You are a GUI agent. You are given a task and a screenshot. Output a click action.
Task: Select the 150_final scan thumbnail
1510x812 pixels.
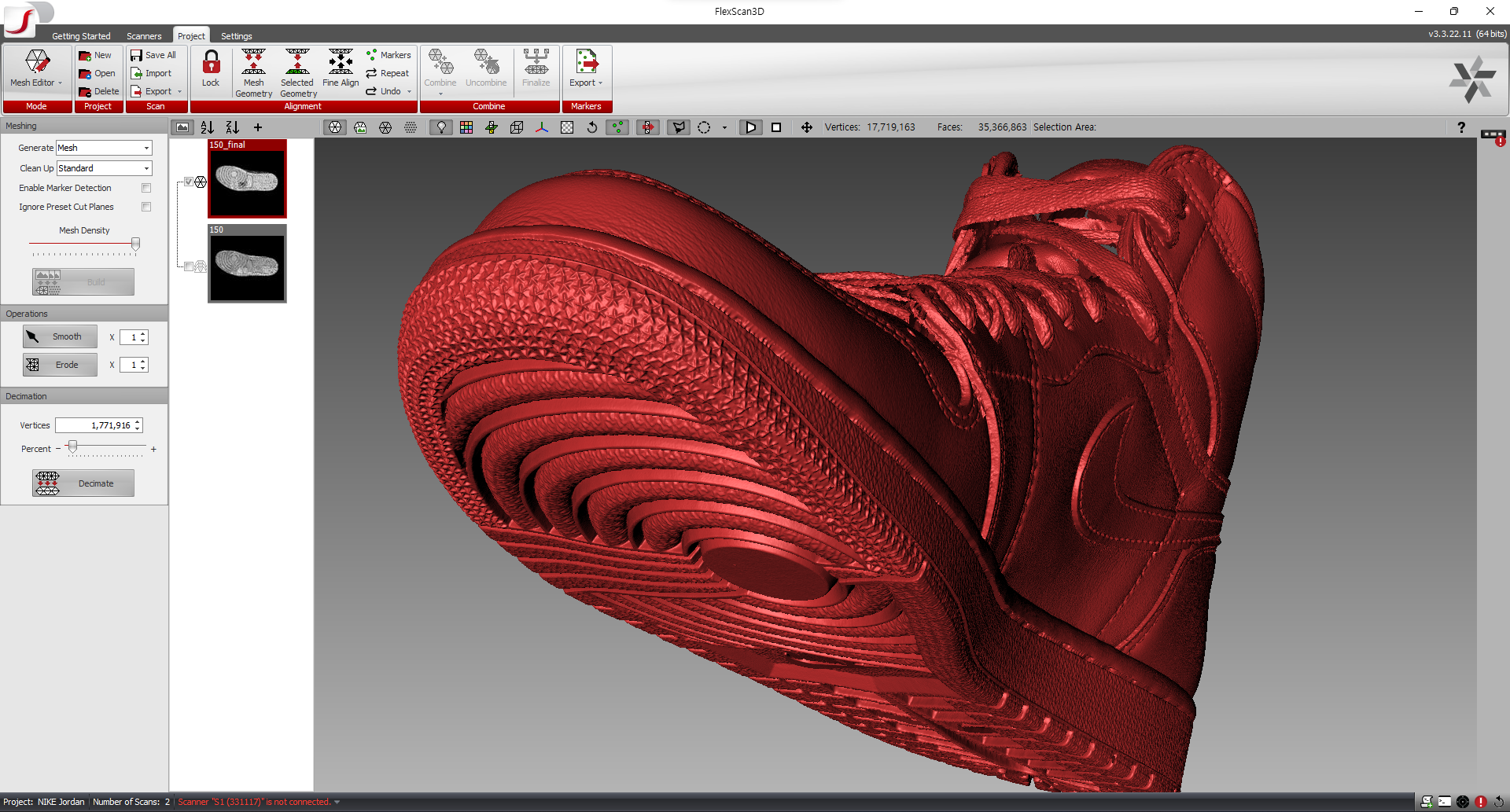[x=247, y=178]
